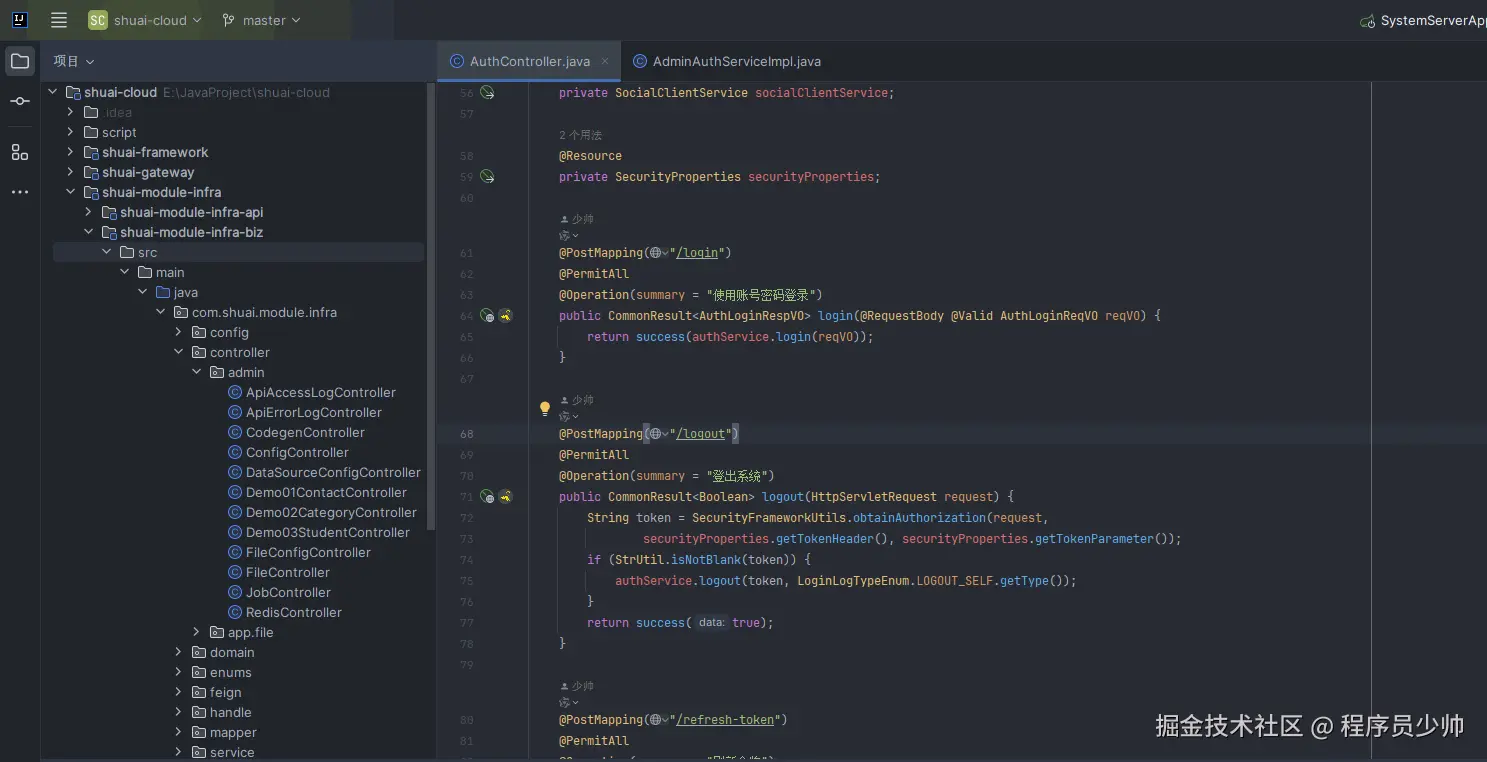Close the AuthController.java tab
Screen dimensions: 1487x762
coord(605,61)
